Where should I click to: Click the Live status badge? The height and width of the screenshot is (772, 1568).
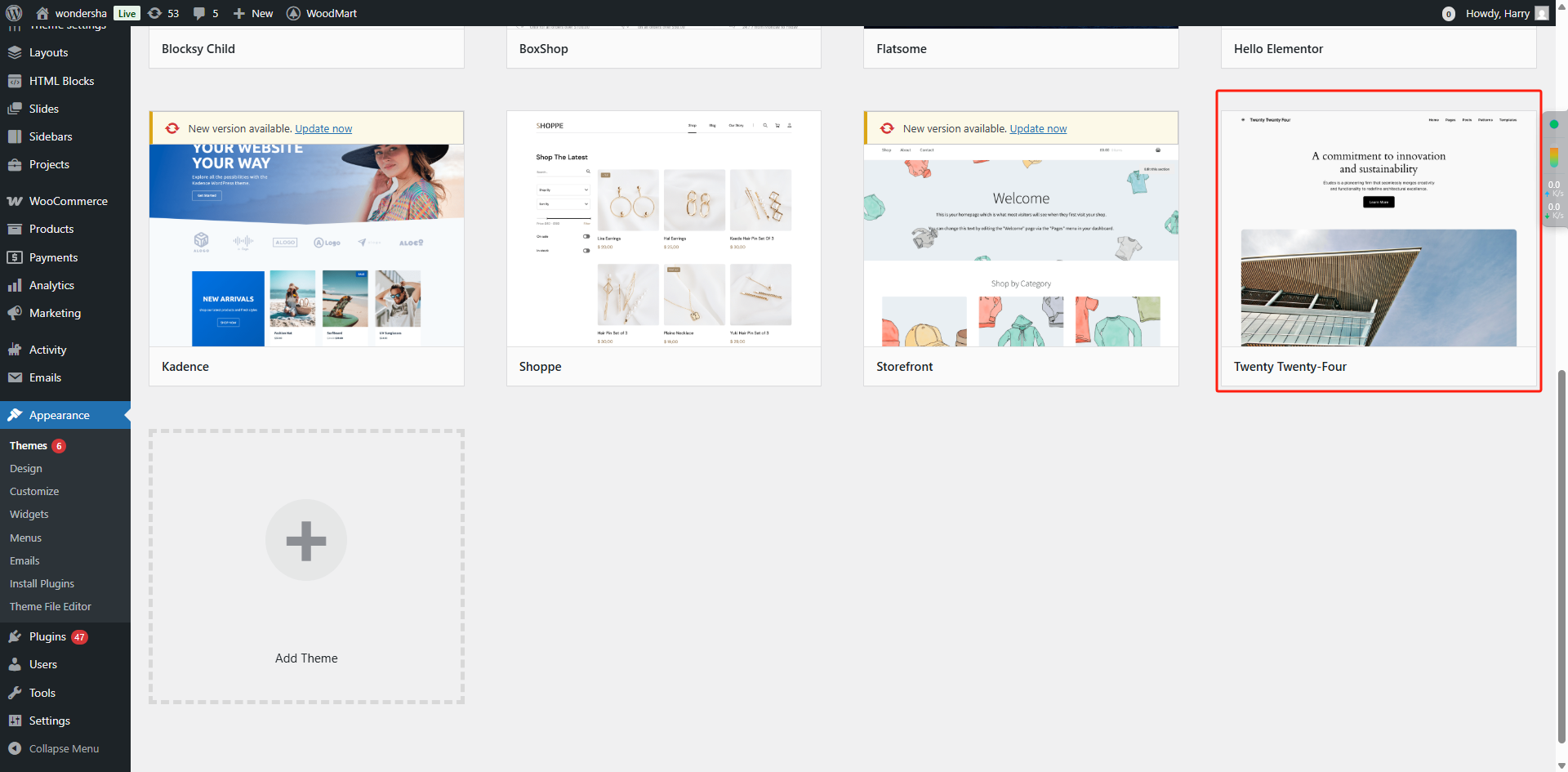(127, 13)
